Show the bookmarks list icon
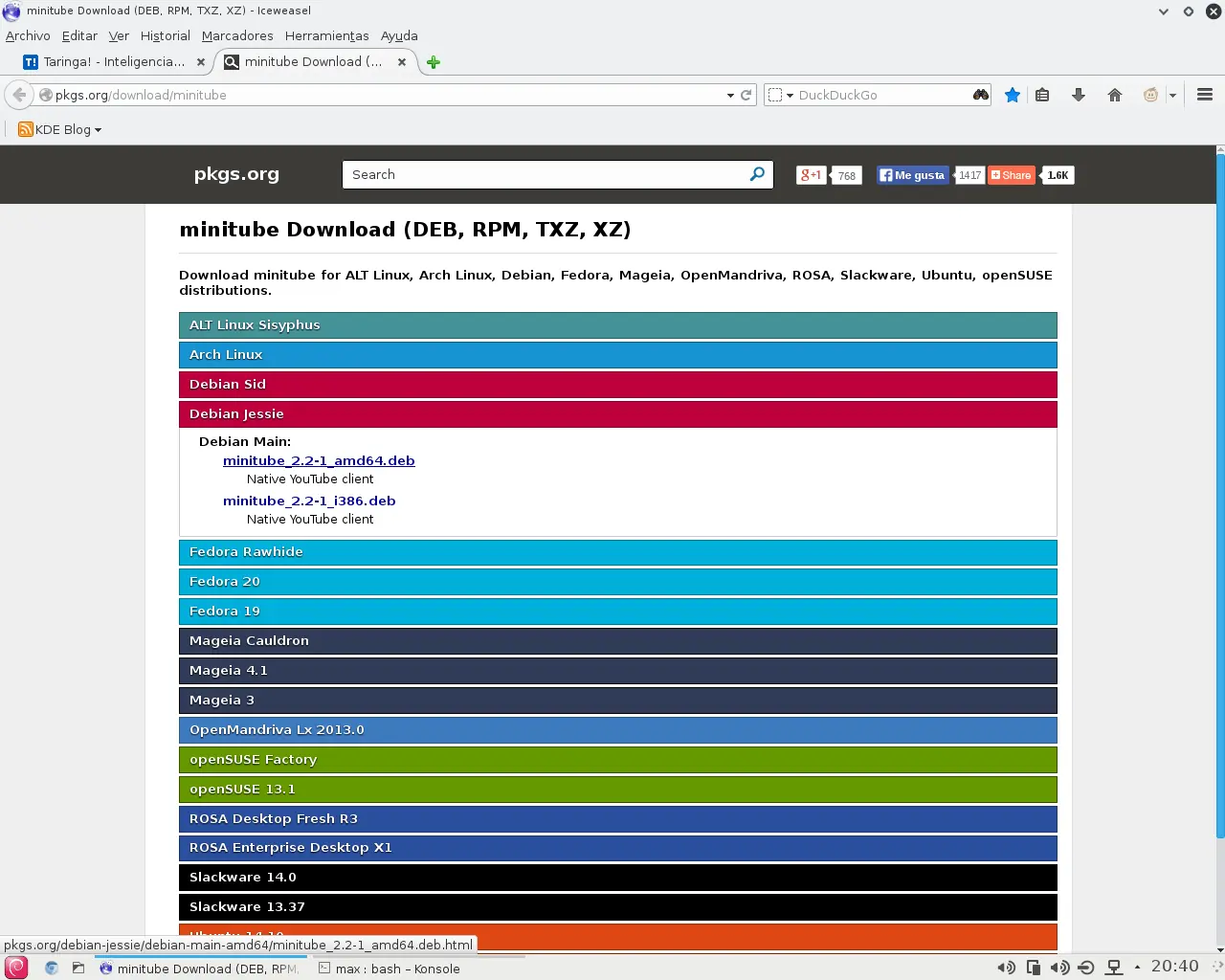1225x980 pixels. (x=1042, y=95)
